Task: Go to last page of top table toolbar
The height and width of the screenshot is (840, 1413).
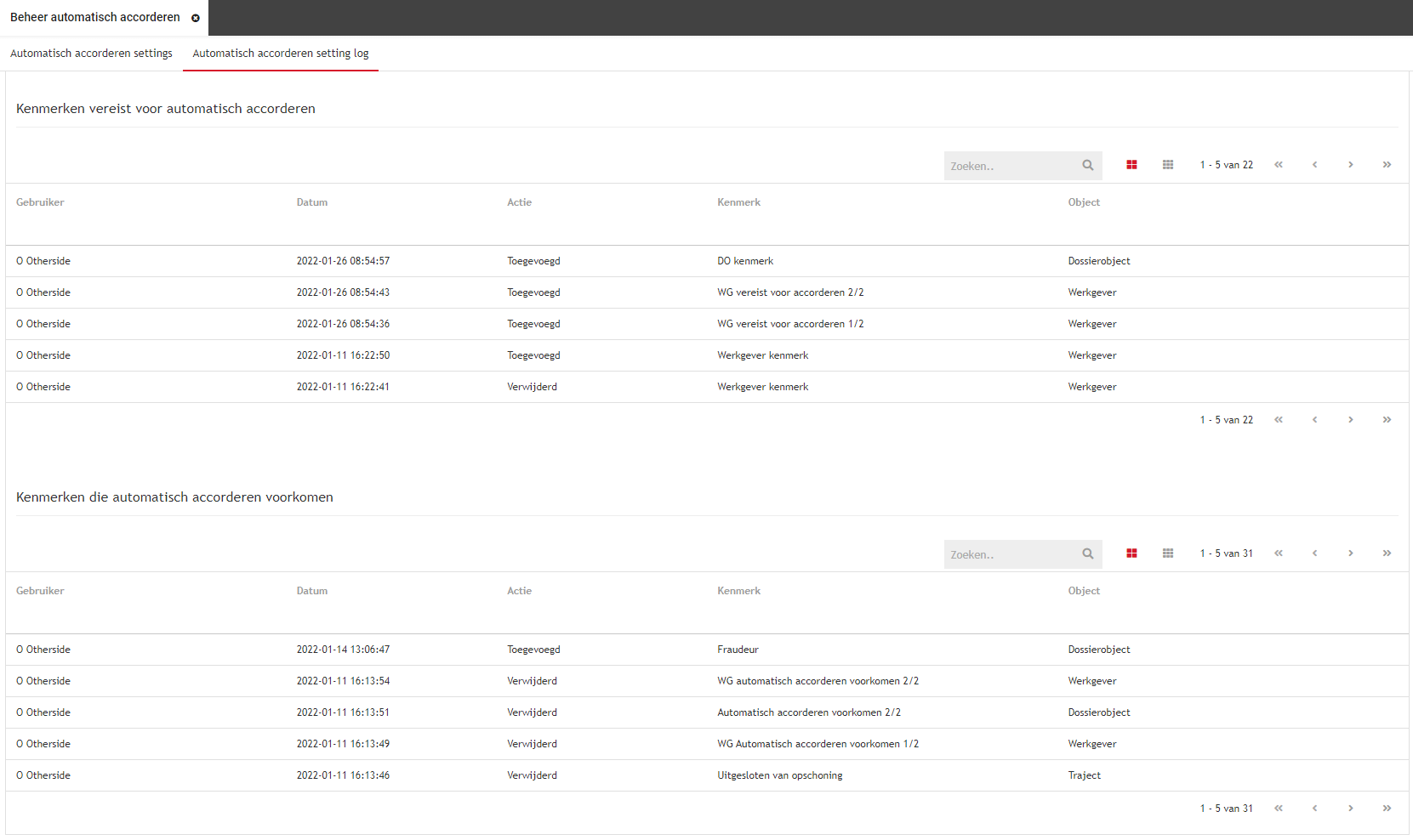Action: (1387, 165)
